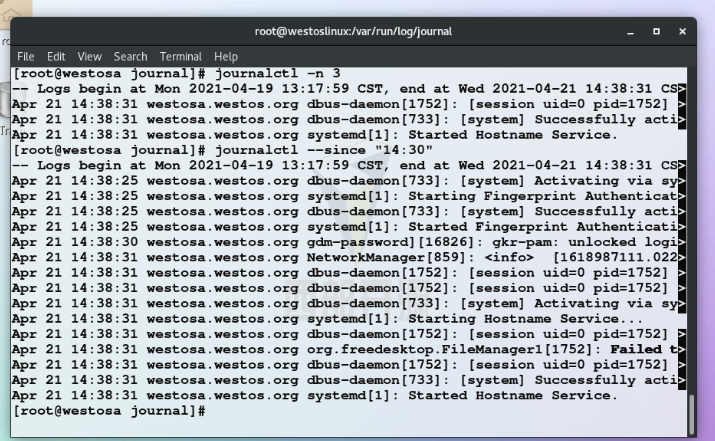Viewport: 715px width, 441px height.
Task: Click the "14:38:30" timestamp
Action: pos(104,242)
